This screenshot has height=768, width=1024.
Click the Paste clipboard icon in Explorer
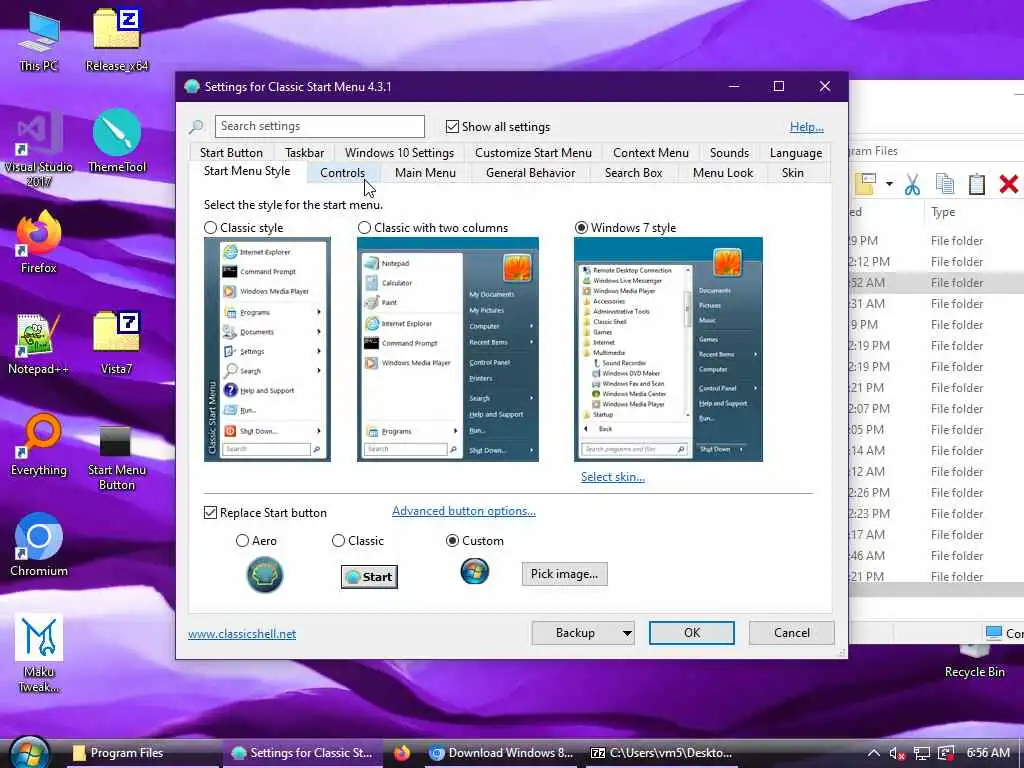tap(976, 184)
